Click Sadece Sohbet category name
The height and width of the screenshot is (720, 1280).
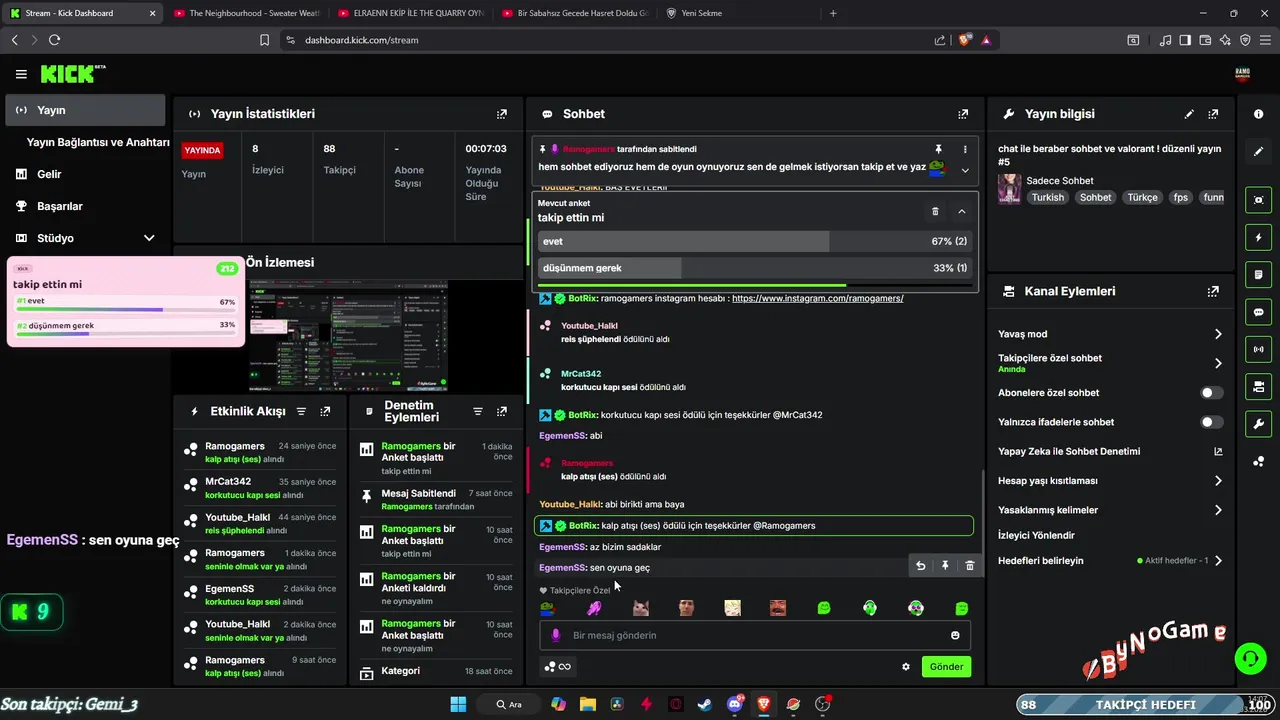[x=1060, y=181]
